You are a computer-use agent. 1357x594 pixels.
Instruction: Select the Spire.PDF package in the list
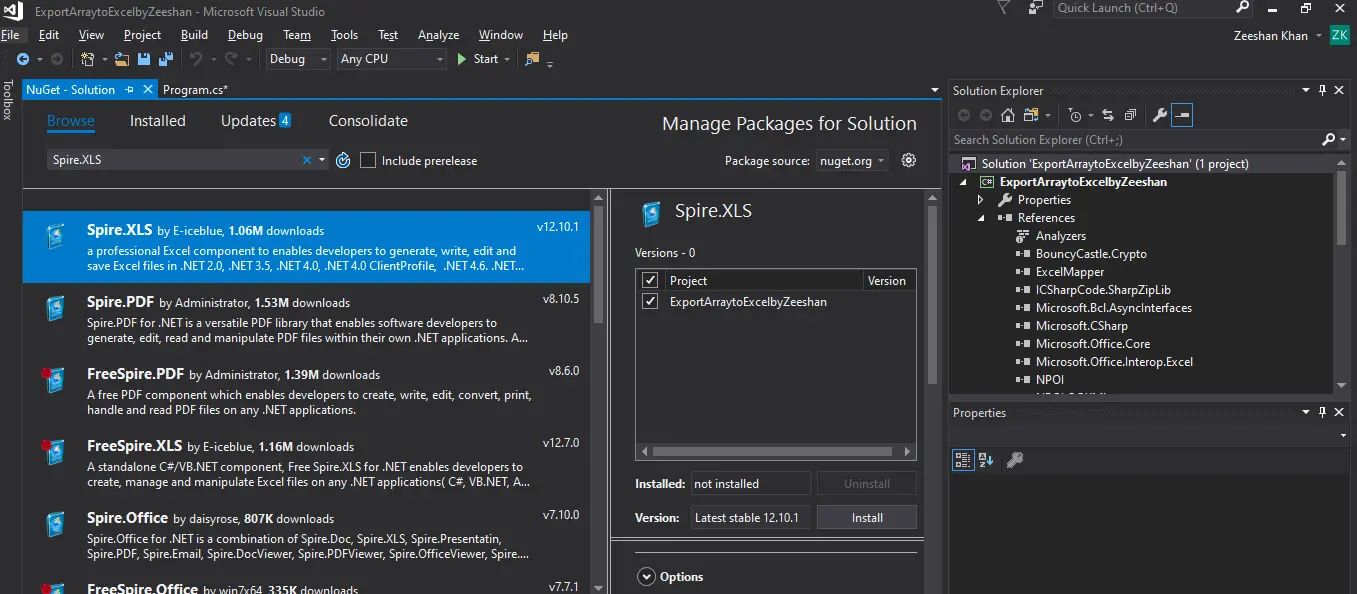coord(306,319)
